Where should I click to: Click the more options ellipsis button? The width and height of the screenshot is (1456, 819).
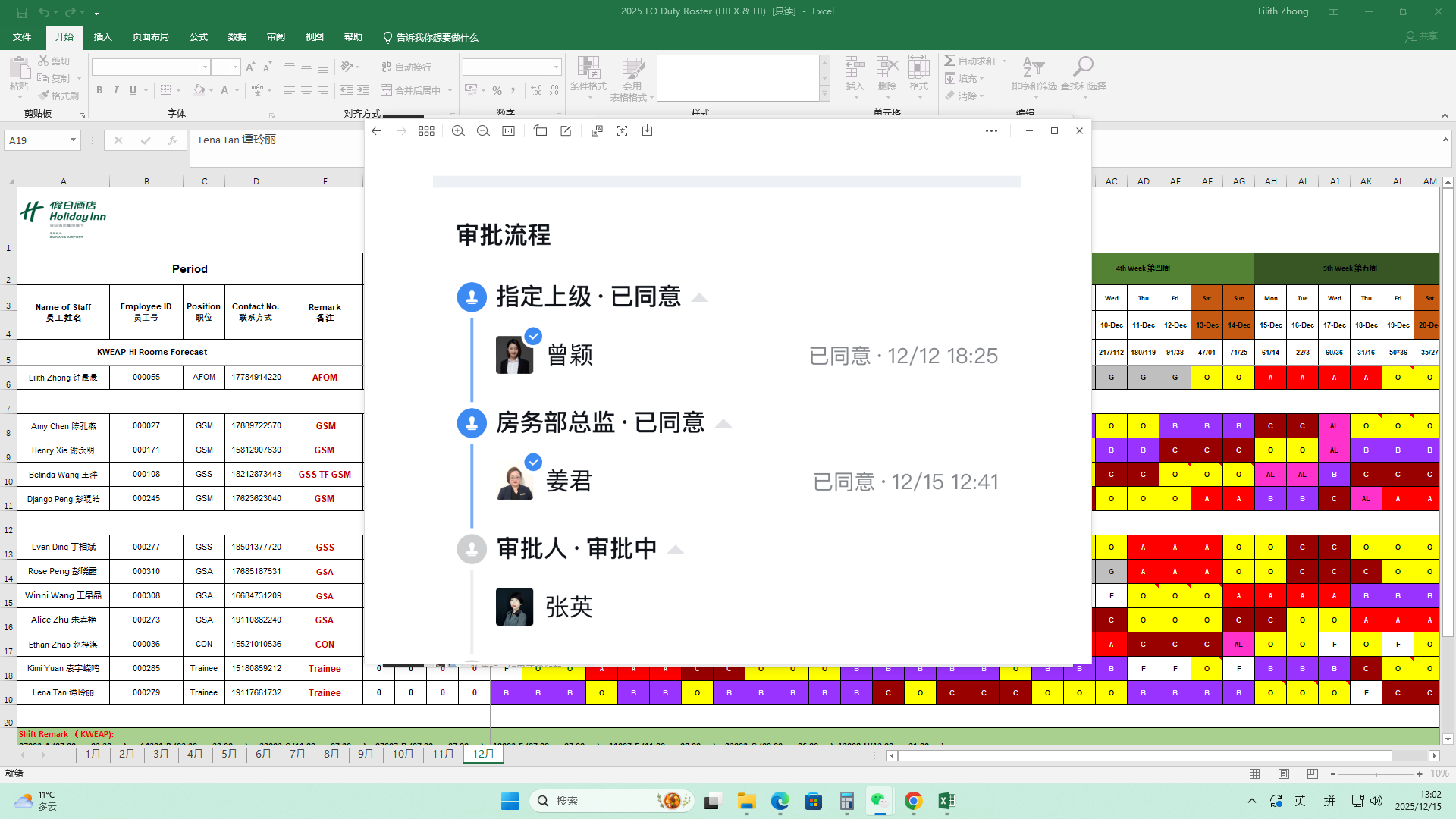tap(991, 131)
